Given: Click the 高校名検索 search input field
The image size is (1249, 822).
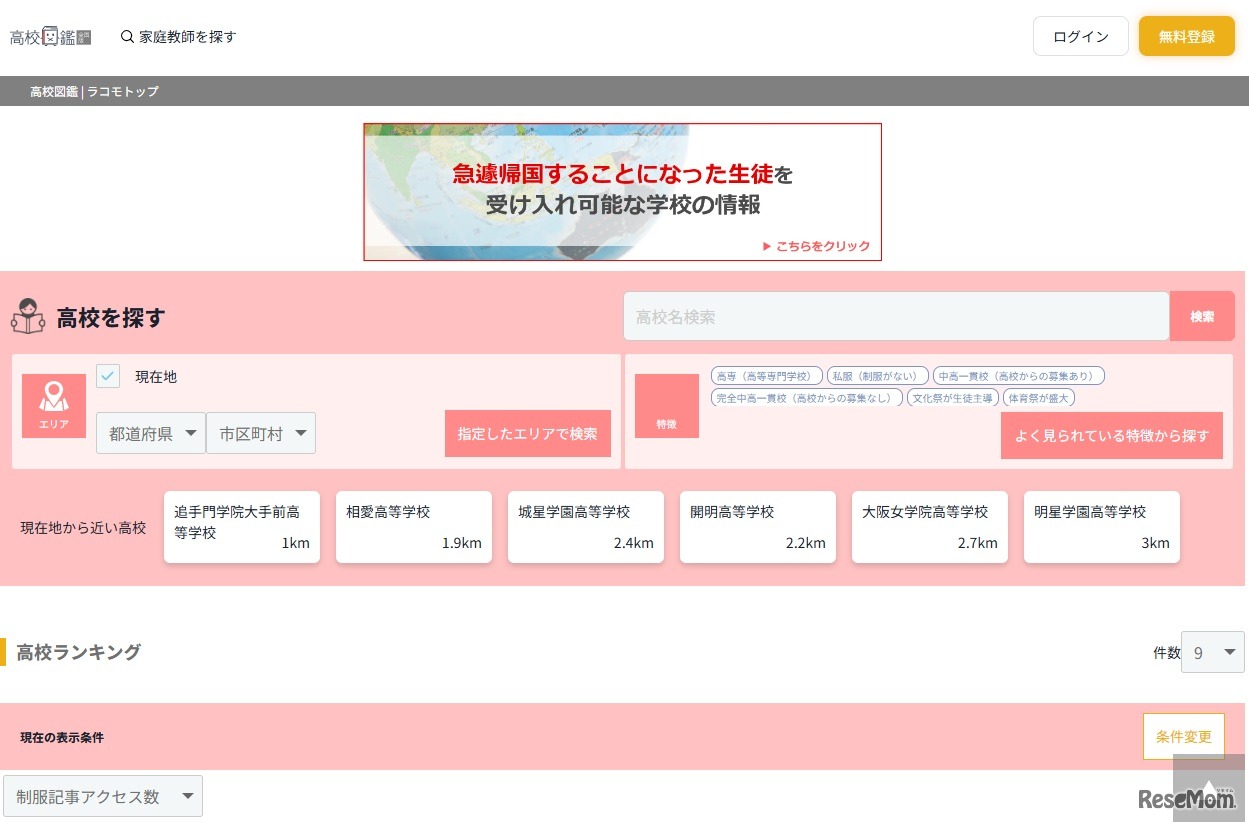Looking at the screenshot, I should [896, 316].
